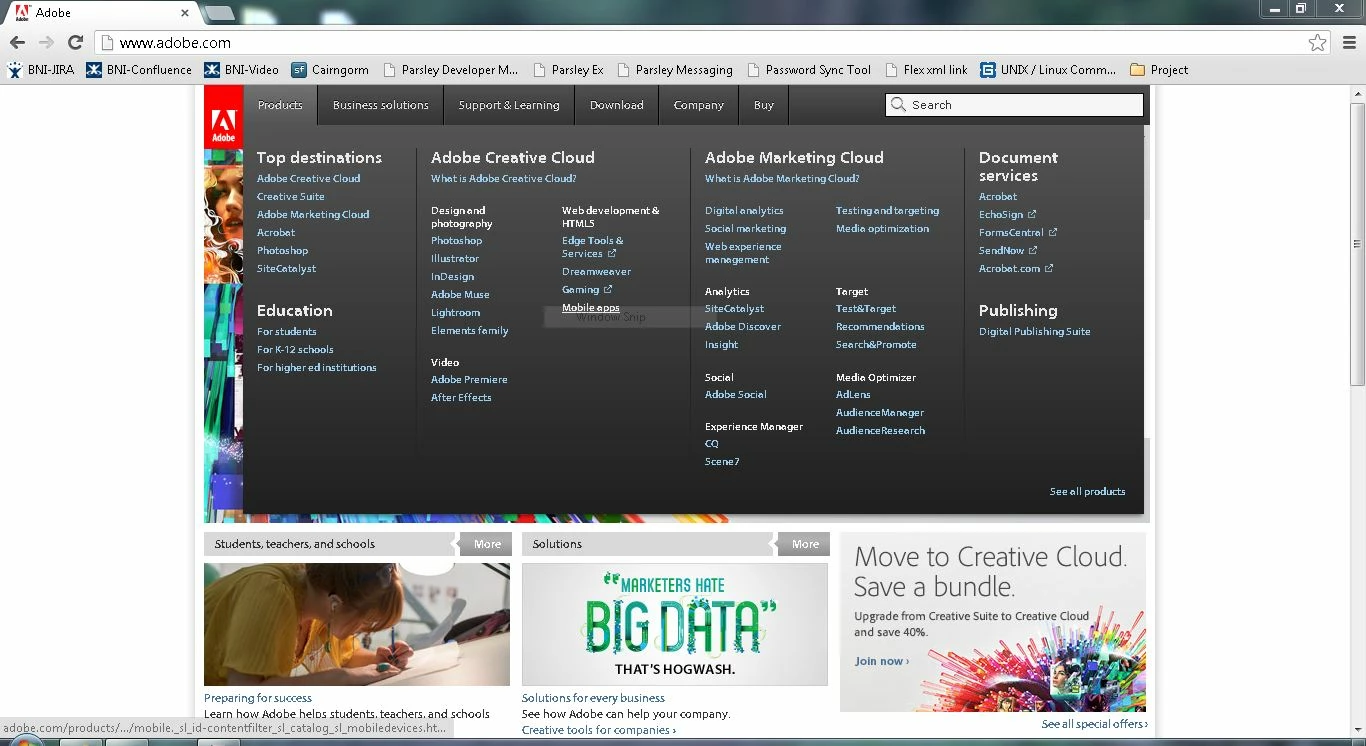1366x746 pixels.
Task: Reload the page with the refresh icon
Action: [75, 42]
